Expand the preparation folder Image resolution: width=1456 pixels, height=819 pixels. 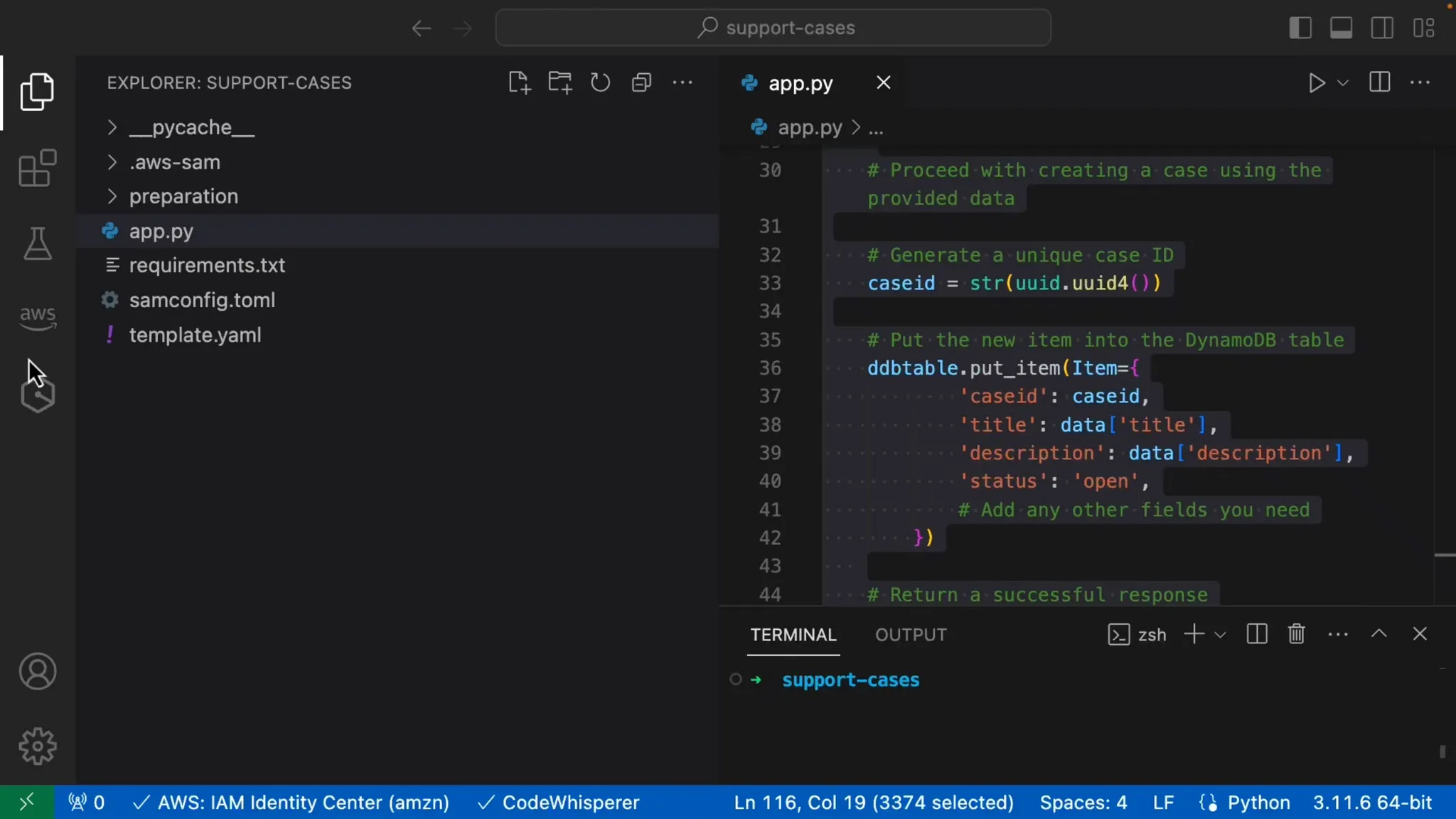[183, 196]
